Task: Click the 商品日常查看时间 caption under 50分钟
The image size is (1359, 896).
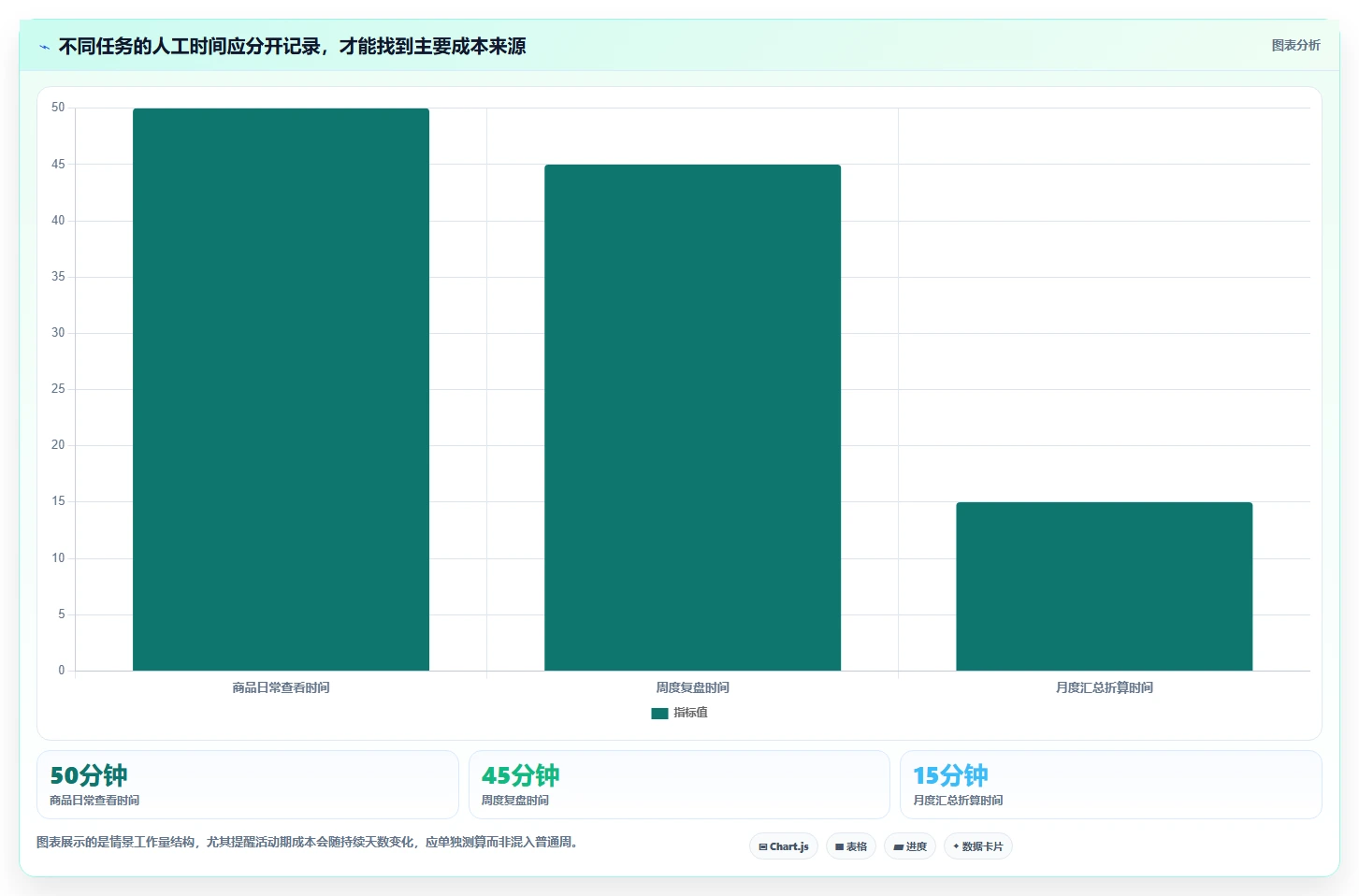Action: (94, 801)
